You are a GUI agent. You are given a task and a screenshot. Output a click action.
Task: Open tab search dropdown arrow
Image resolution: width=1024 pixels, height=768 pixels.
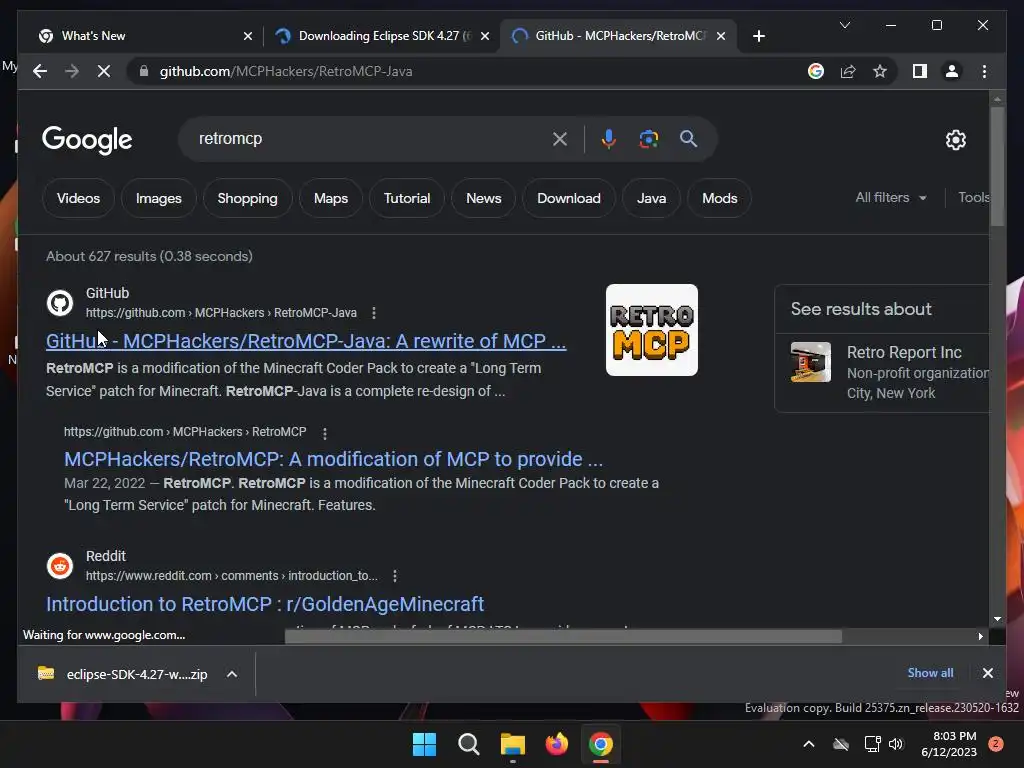tap(844, 25)
